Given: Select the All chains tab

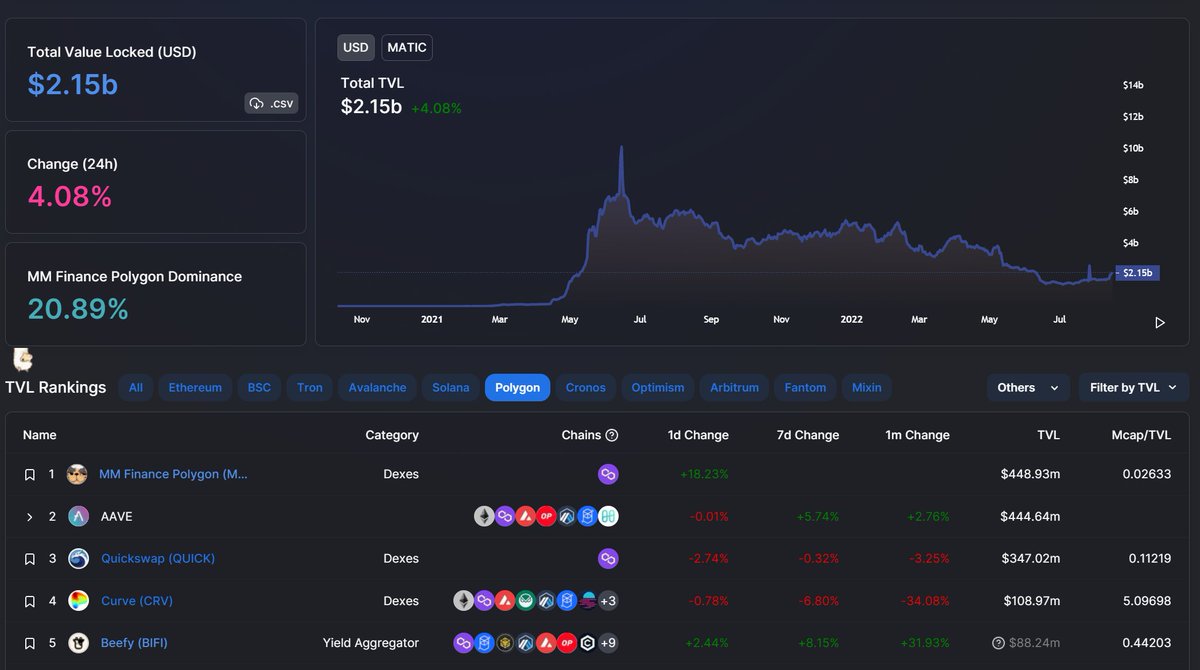Looking at the screenshot, I should 136,387.
